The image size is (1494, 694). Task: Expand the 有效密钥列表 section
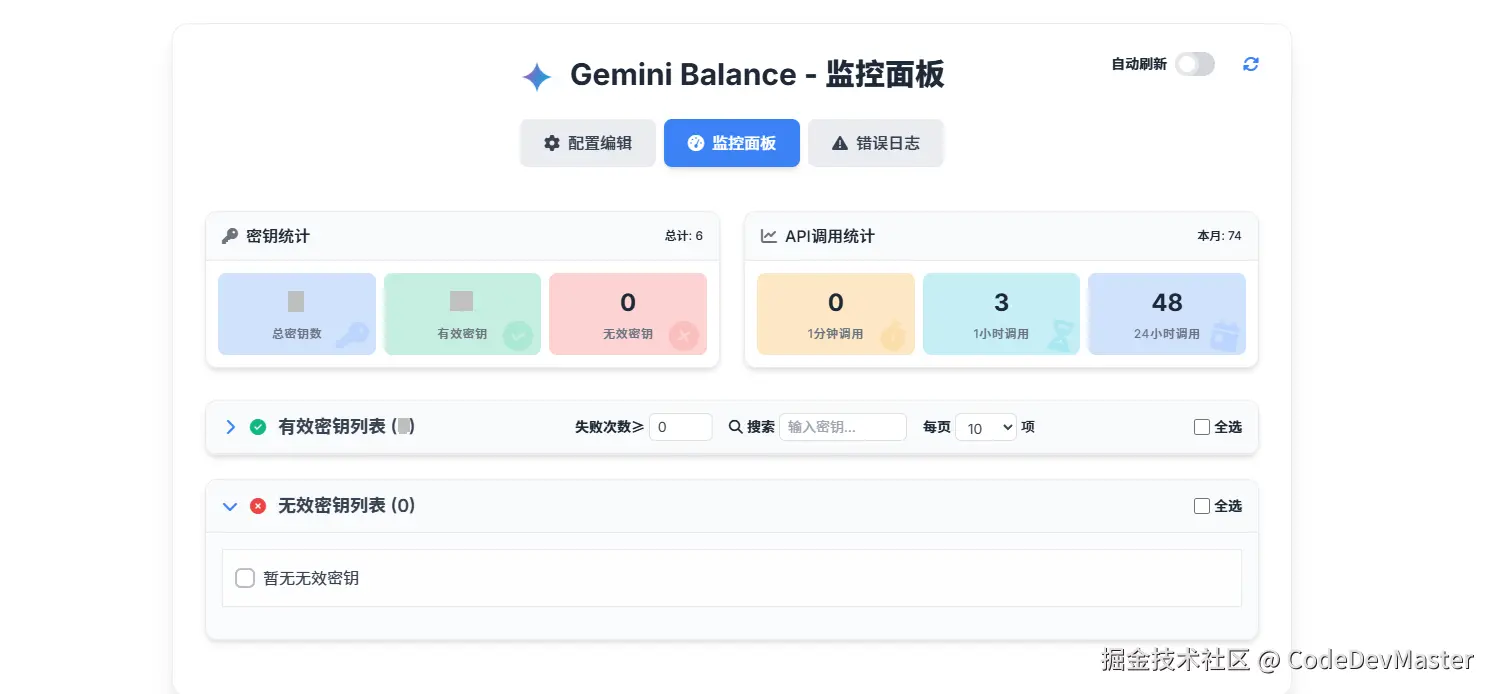(x=230, y=426)
